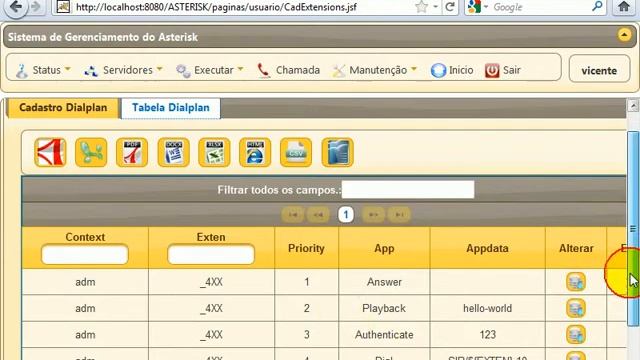Export the dialplan as XLSX
The height and width of the screenshot is (360, 640).
pos(214,153)
